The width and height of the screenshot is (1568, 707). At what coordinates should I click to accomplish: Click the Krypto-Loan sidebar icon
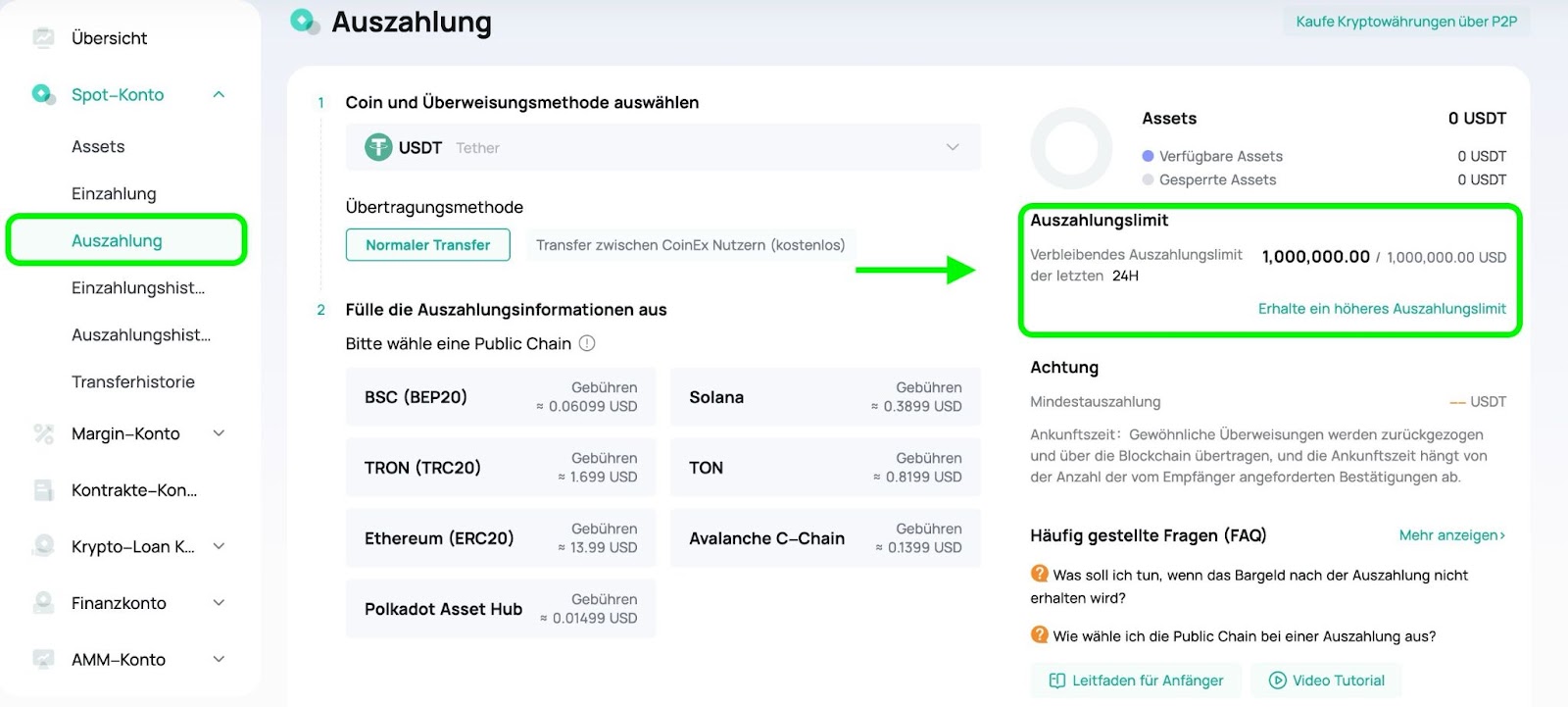[43, 546]
